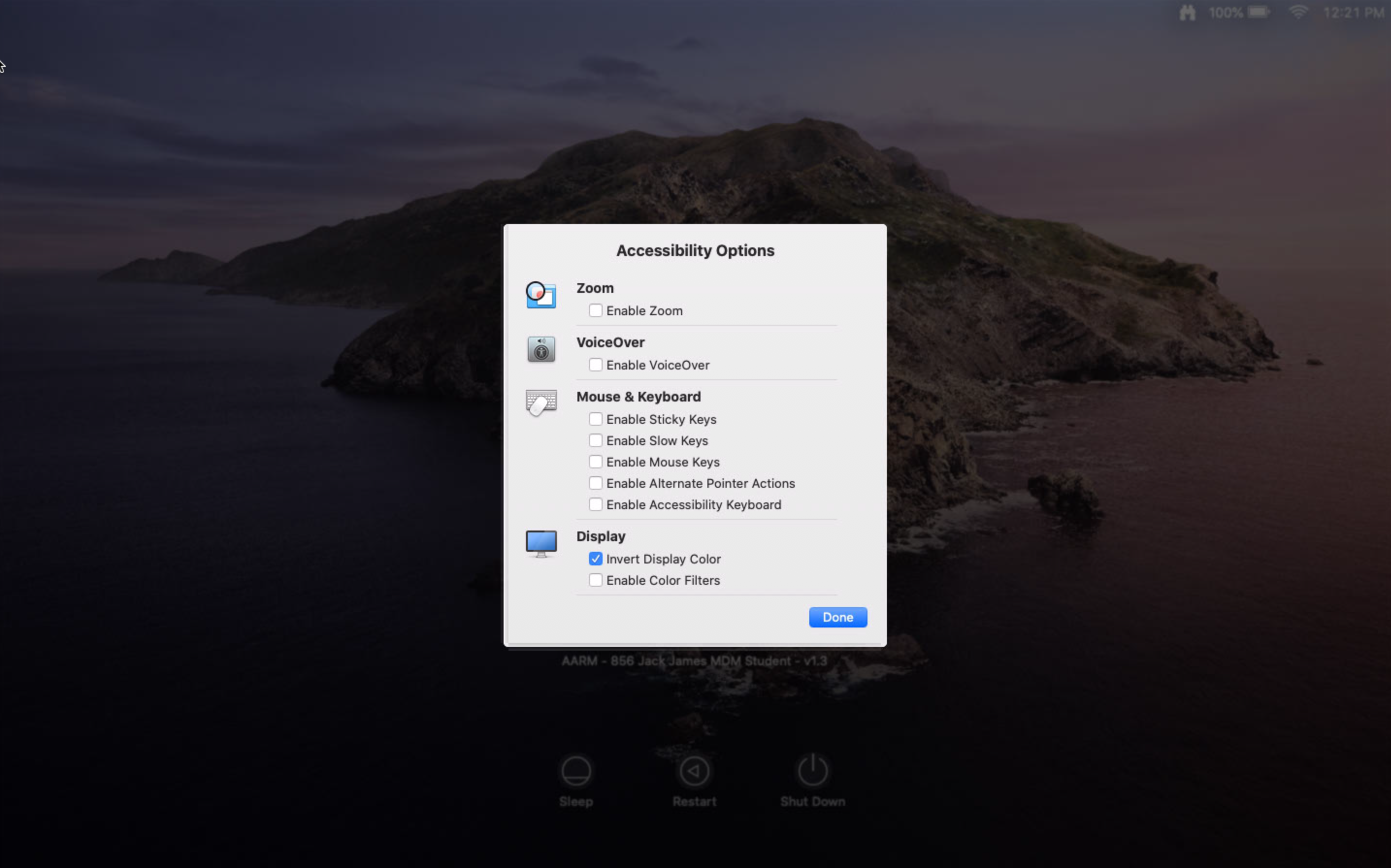Viewport: 1391px width, 868px height.
Task: Tick Enable Mouse Keys option
Action: tap(596, 462)
